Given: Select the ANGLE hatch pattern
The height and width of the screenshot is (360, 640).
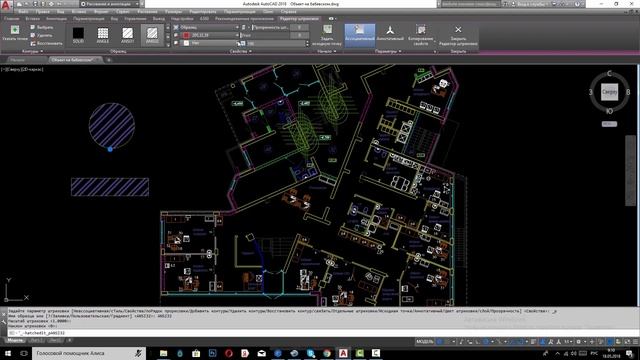Looking at the screenshot, I should [103, 34].
